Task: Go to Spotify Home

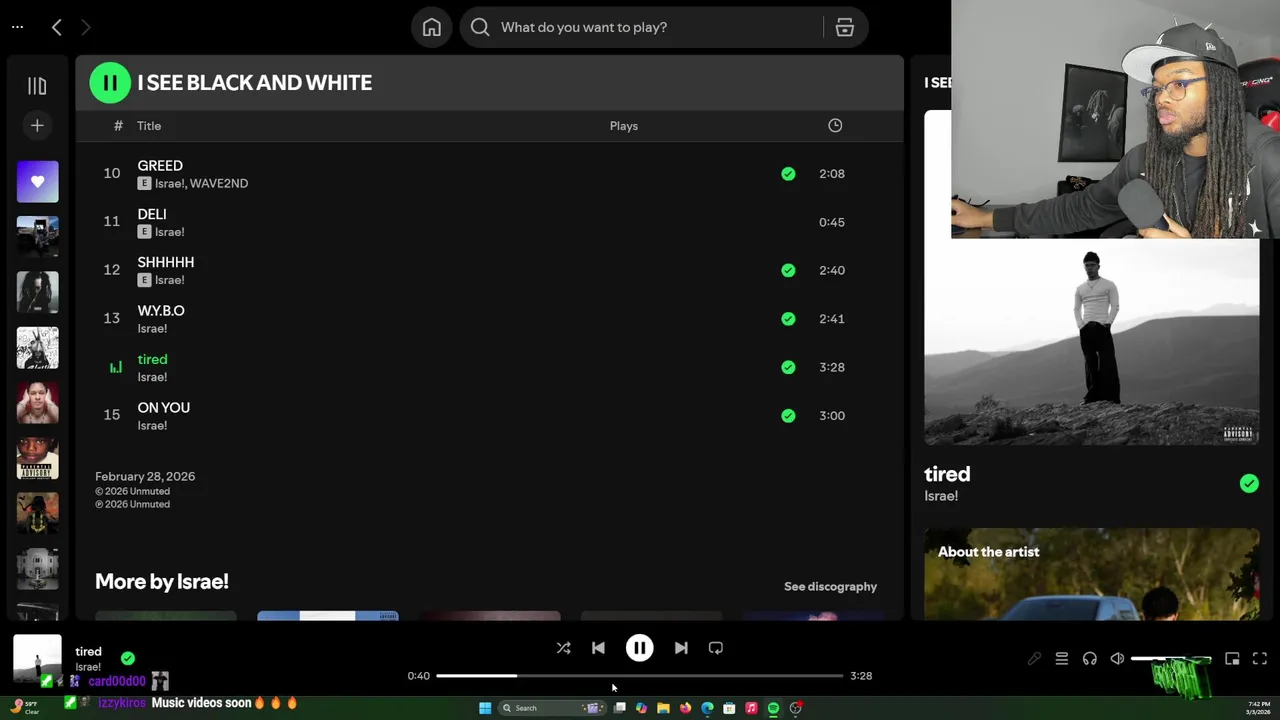Action: (432, 27)
